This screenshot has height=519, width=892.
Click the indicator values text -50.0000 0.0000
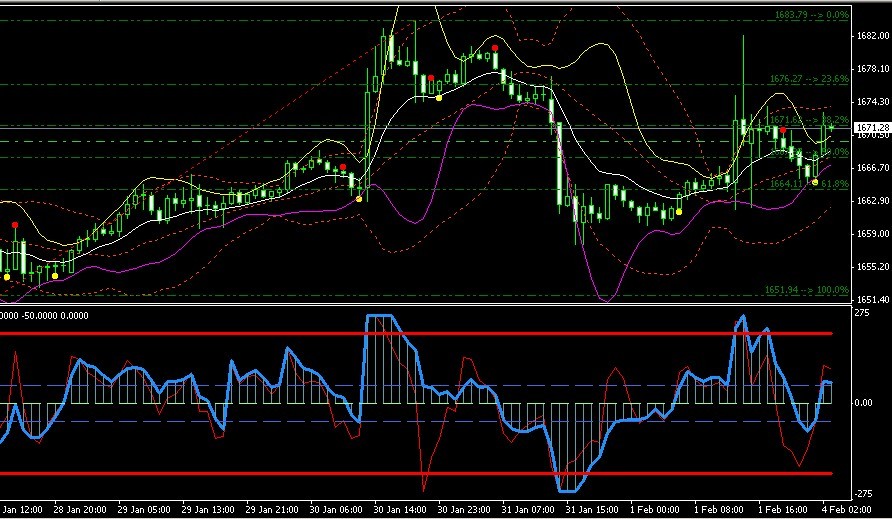point(55,316)
